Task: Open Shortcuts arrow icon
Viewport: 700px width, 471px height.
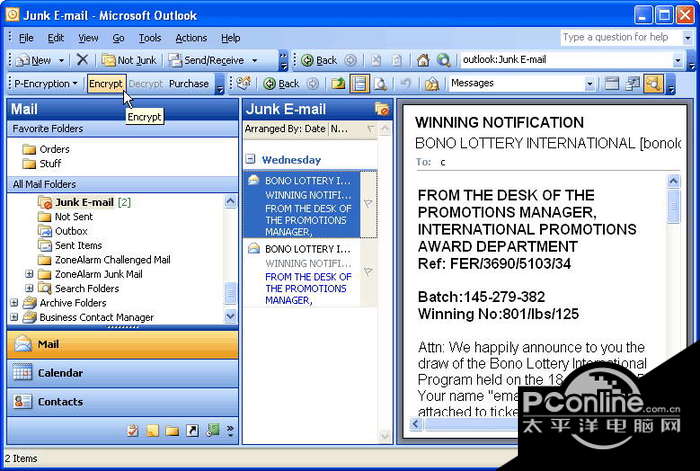Action: tap(192, 430)
